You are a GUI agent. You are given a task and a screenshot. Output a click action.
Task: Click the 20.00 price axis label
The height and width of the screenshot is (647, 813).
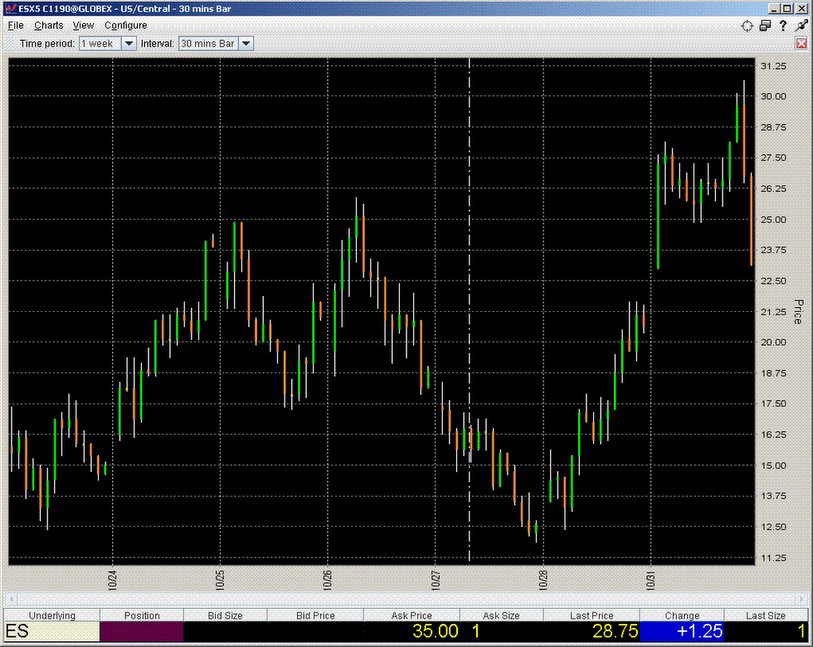[773, 342]
